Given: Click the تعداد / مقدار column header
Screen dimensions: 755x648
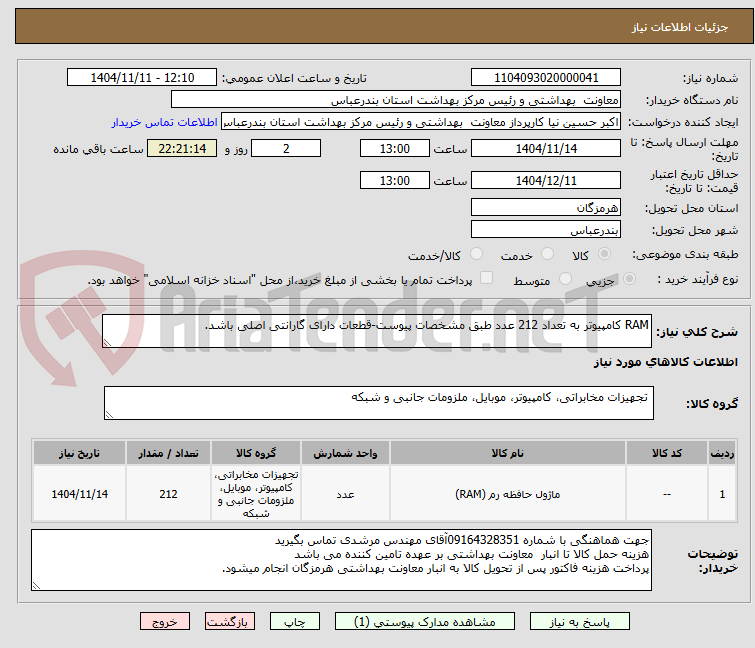Looking at the screenshot, I should [168, 453].
